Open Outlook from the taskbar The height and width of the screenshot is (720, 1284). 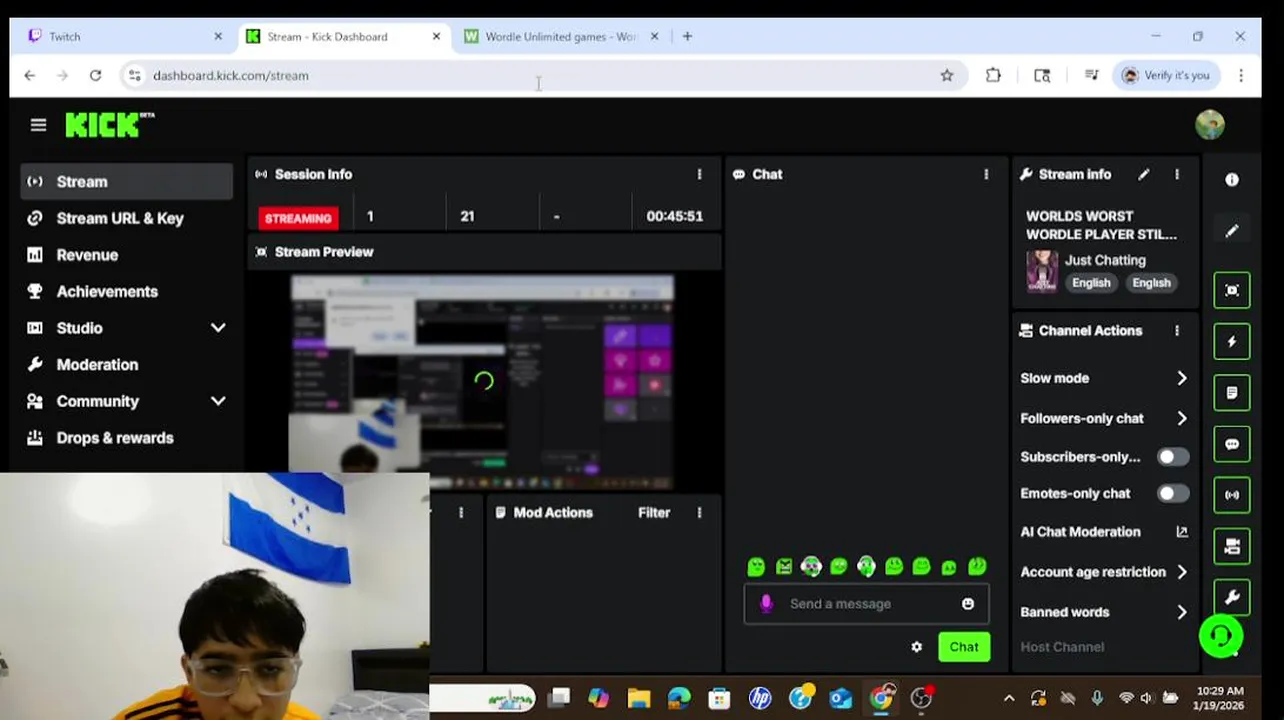point(840,698)
